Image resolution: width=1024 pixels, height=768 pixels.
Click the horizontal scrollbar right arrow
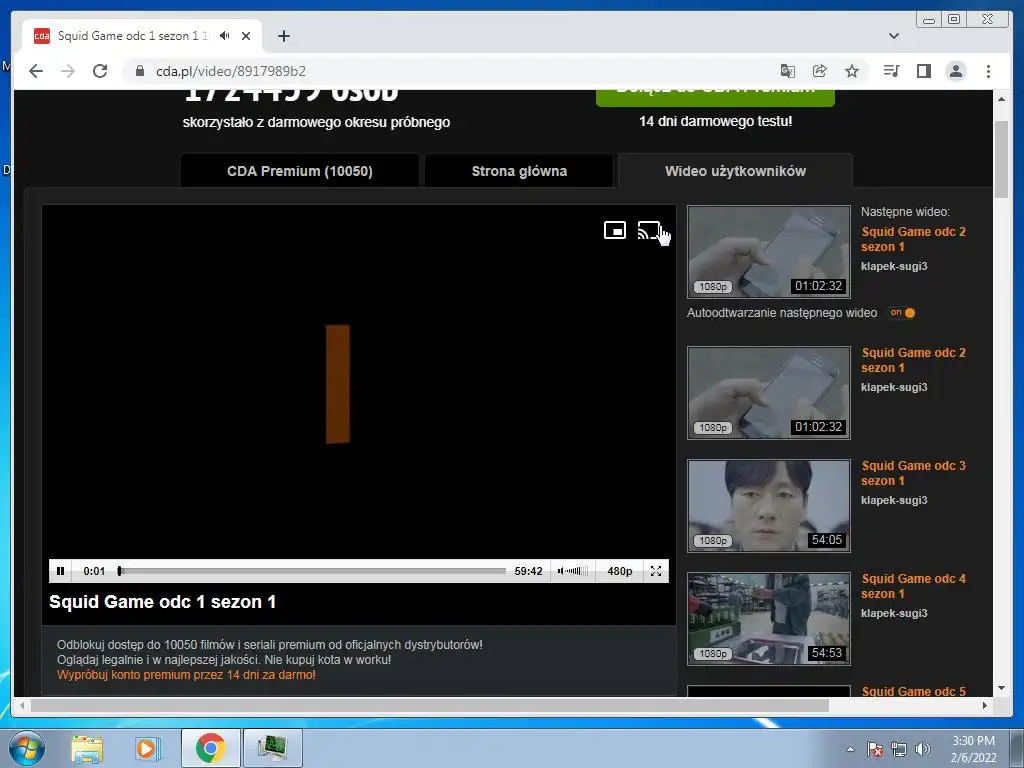click(985, 705)
